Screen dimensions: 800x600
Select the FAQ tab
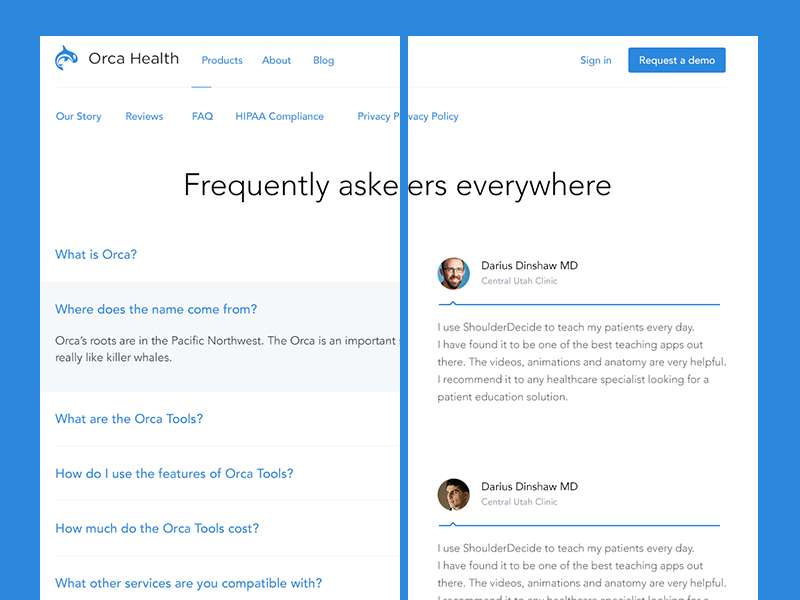click(x=202, y=116)
